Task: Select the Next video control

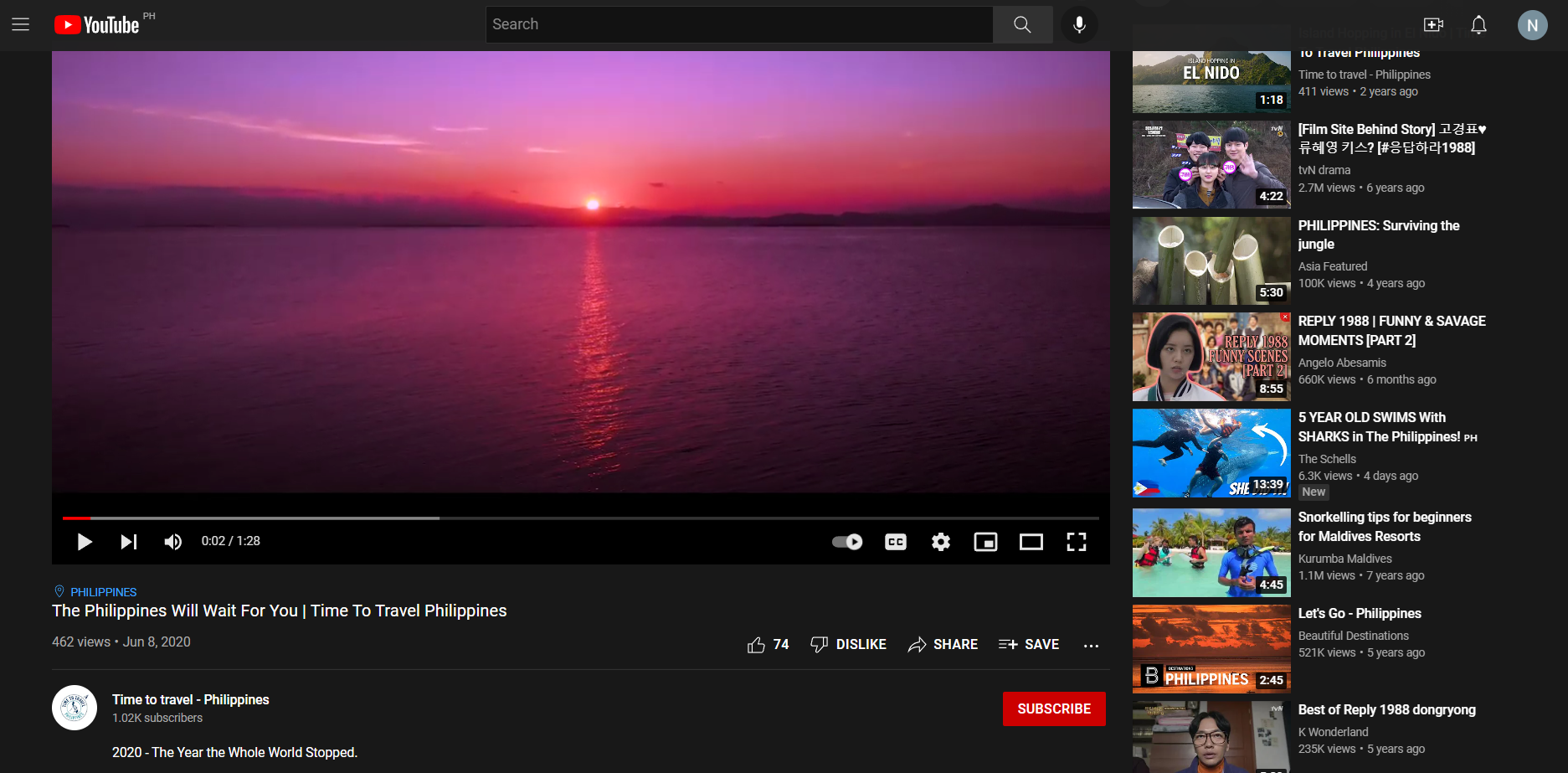Action: (x=129, y=542)
